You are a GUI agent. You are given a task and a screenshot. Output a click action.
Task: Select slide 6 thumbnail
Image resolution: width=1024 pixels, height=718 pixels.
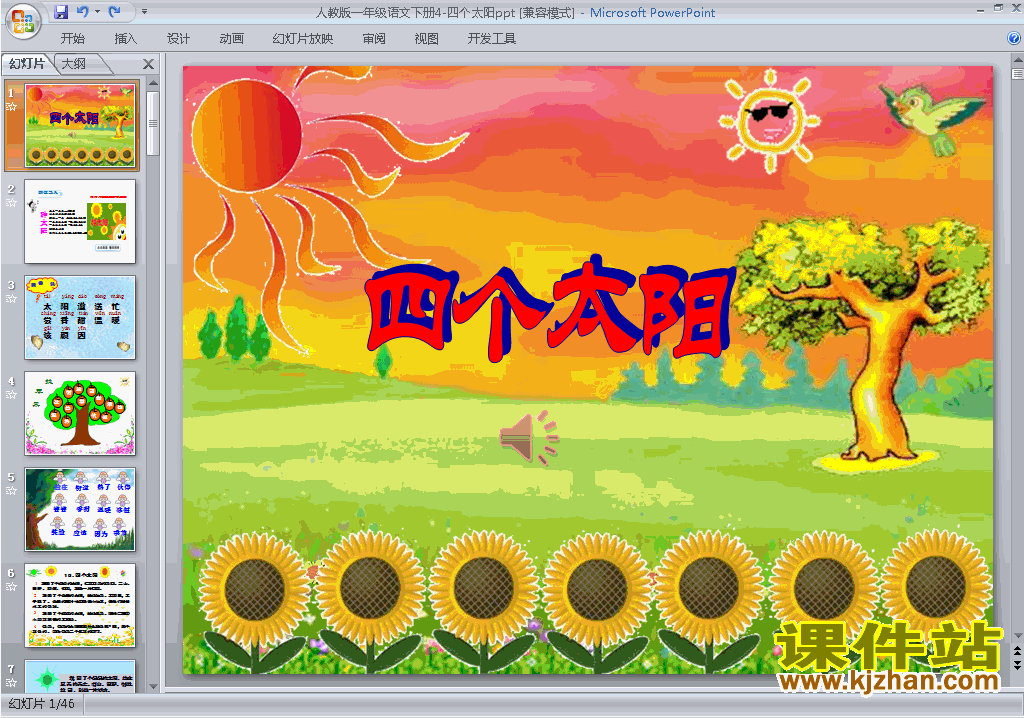point(80,606)
